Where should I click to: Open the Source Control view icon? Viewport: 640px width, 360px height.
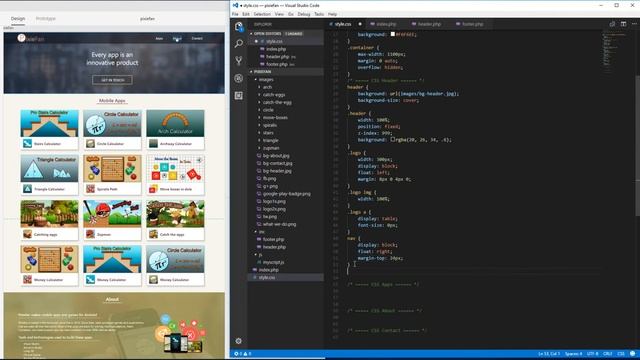[239, 61]
